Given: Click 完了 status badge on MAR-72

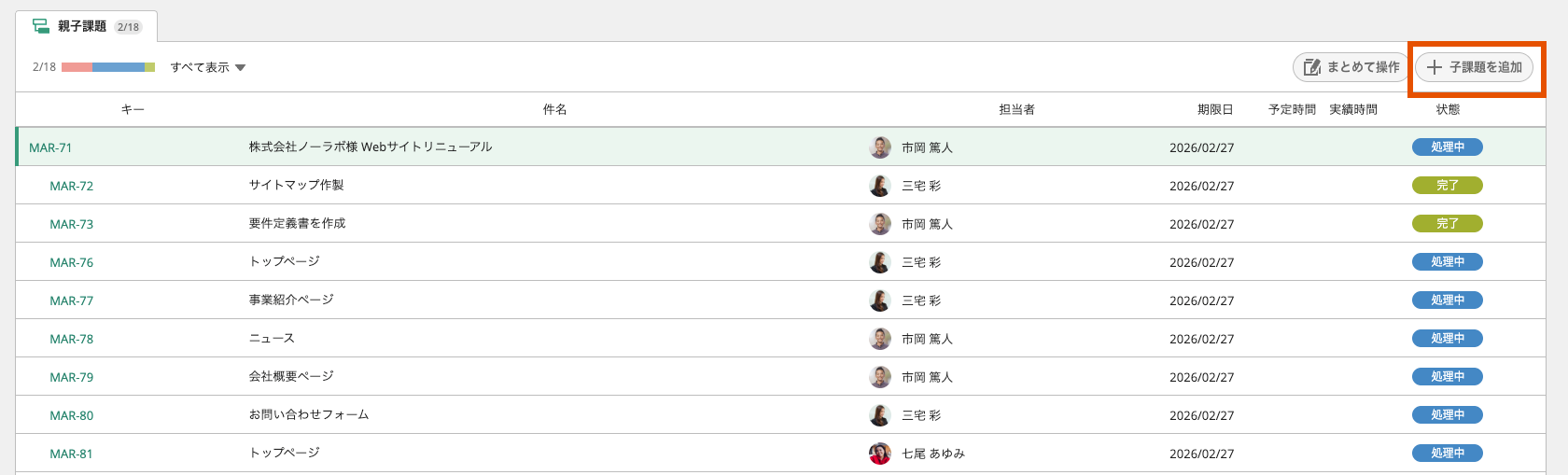Looking at the screenshot, I should tap(1448, 186).
